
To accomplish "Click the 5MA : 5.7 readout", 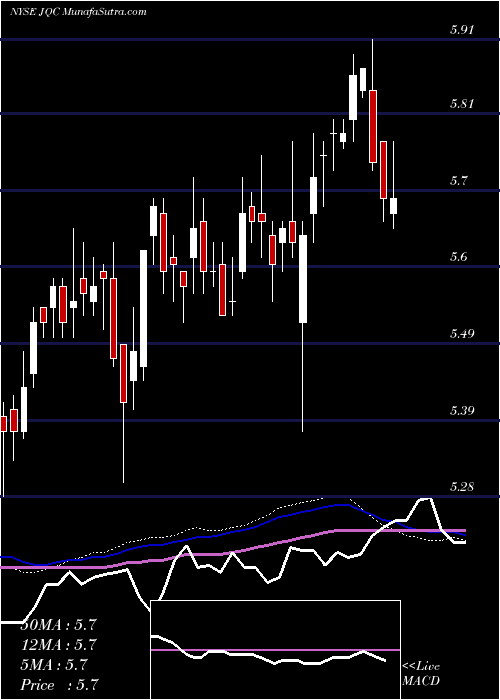I will pos(54,665).
